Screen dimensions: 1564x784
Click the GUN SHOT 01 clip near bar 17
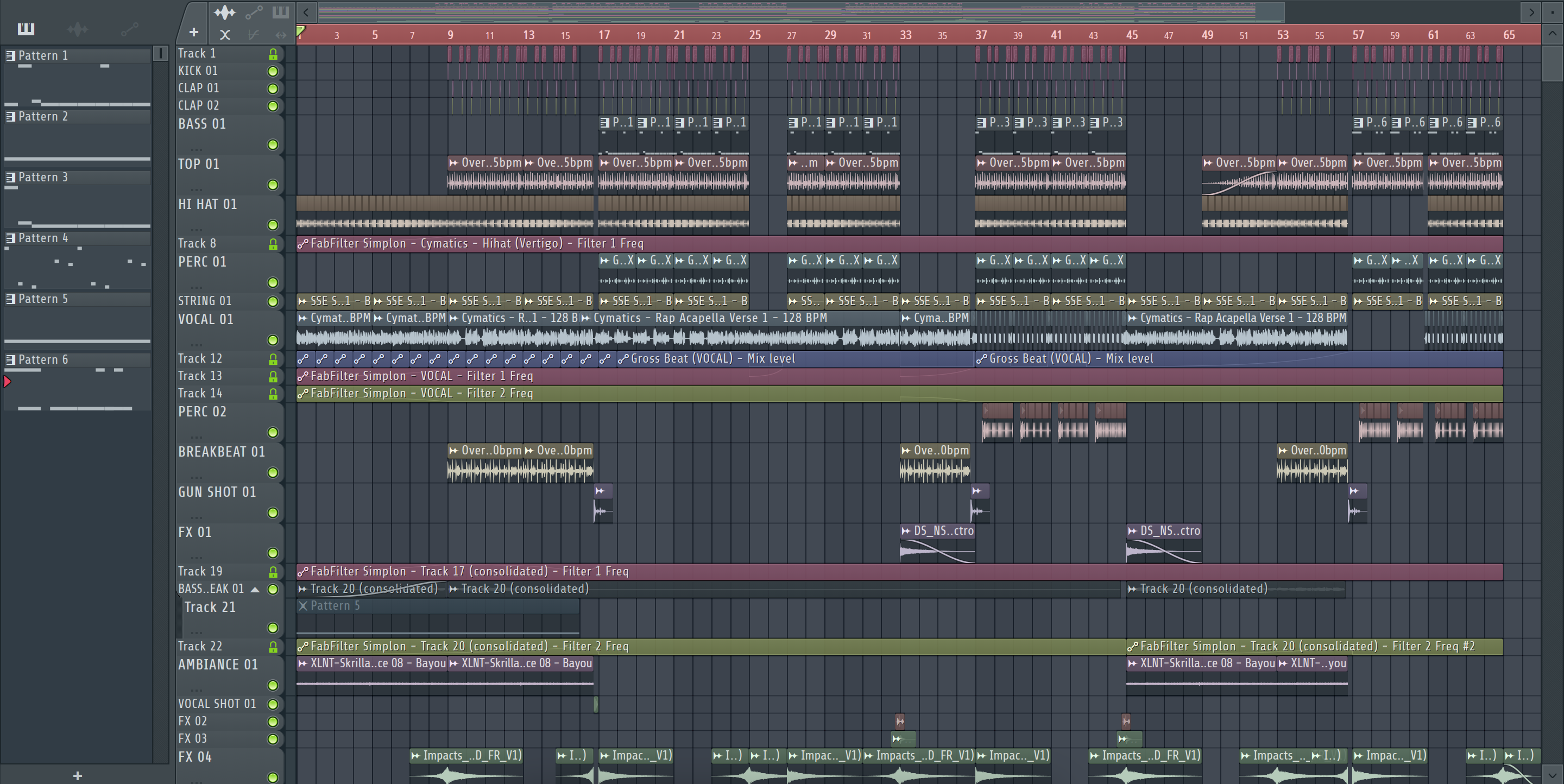(x=603, y=504)
